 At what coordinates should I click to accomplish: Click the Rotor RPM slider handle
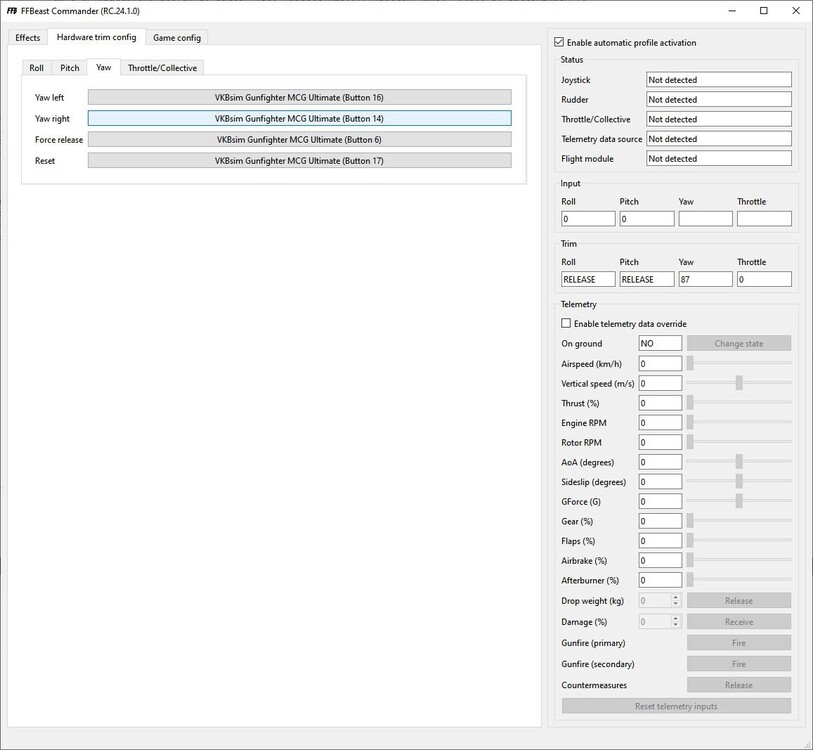pos(690,442)
